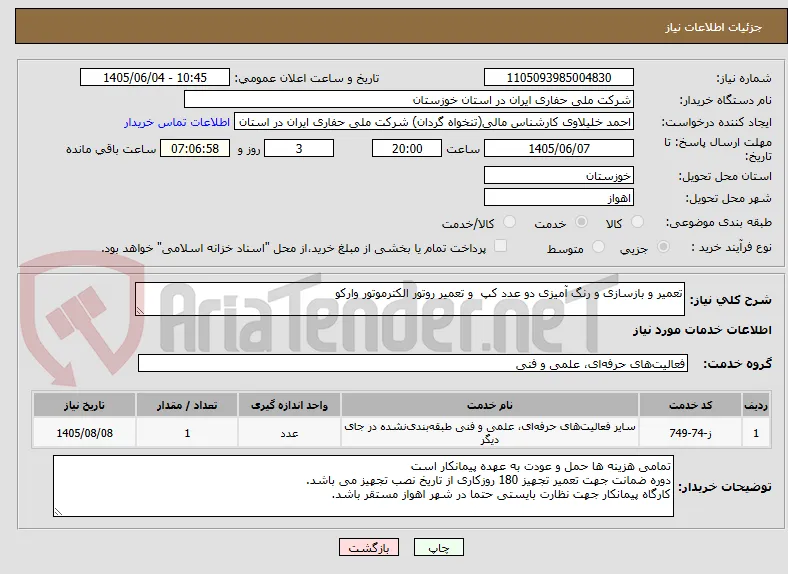Screen dimensions: 788x574
Task: Open the اطلاعات تماس خریدار link
Action: tap(177, 122)
